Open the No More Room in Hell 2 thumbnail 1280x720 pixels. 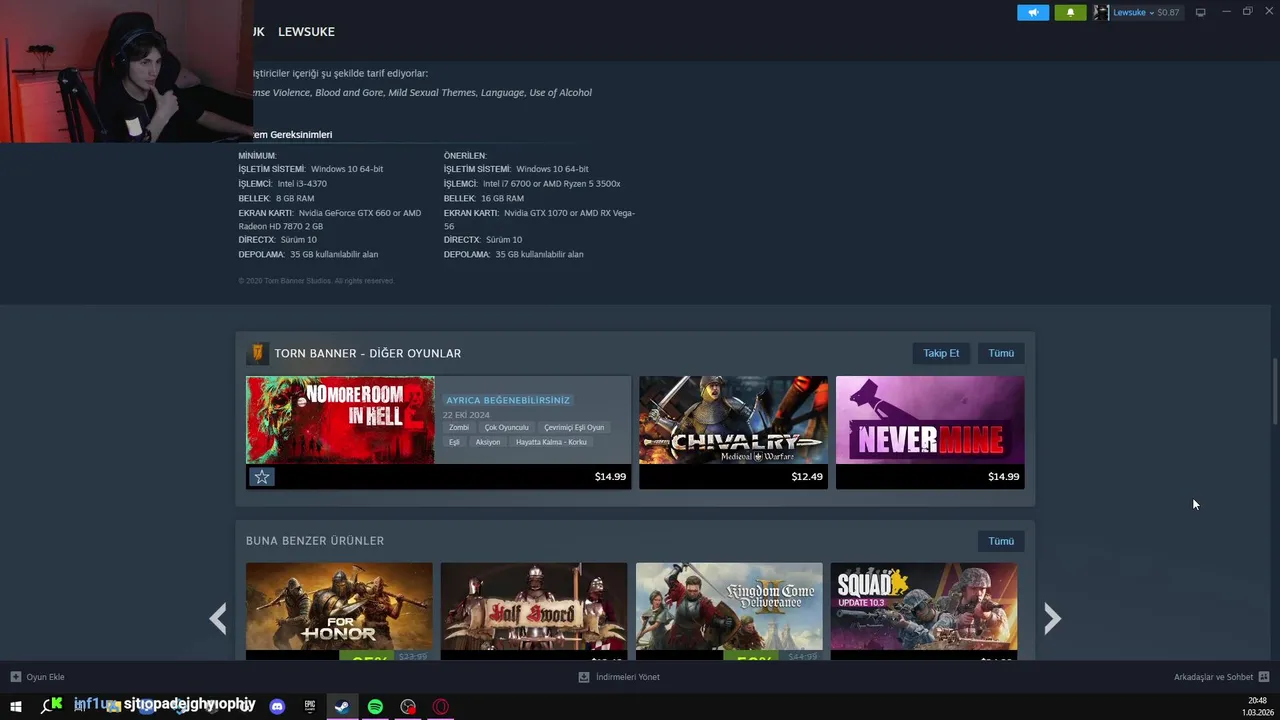340,420
